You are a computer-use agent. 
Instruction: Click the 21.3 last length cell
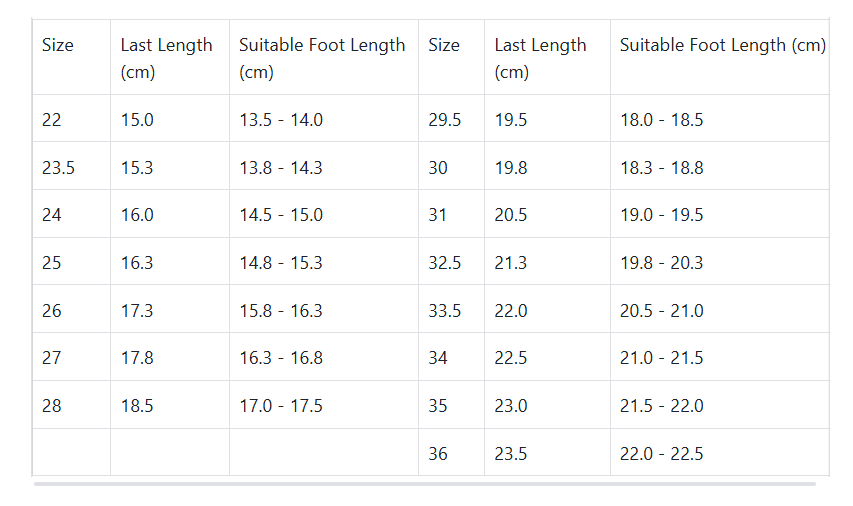point(511,263)
